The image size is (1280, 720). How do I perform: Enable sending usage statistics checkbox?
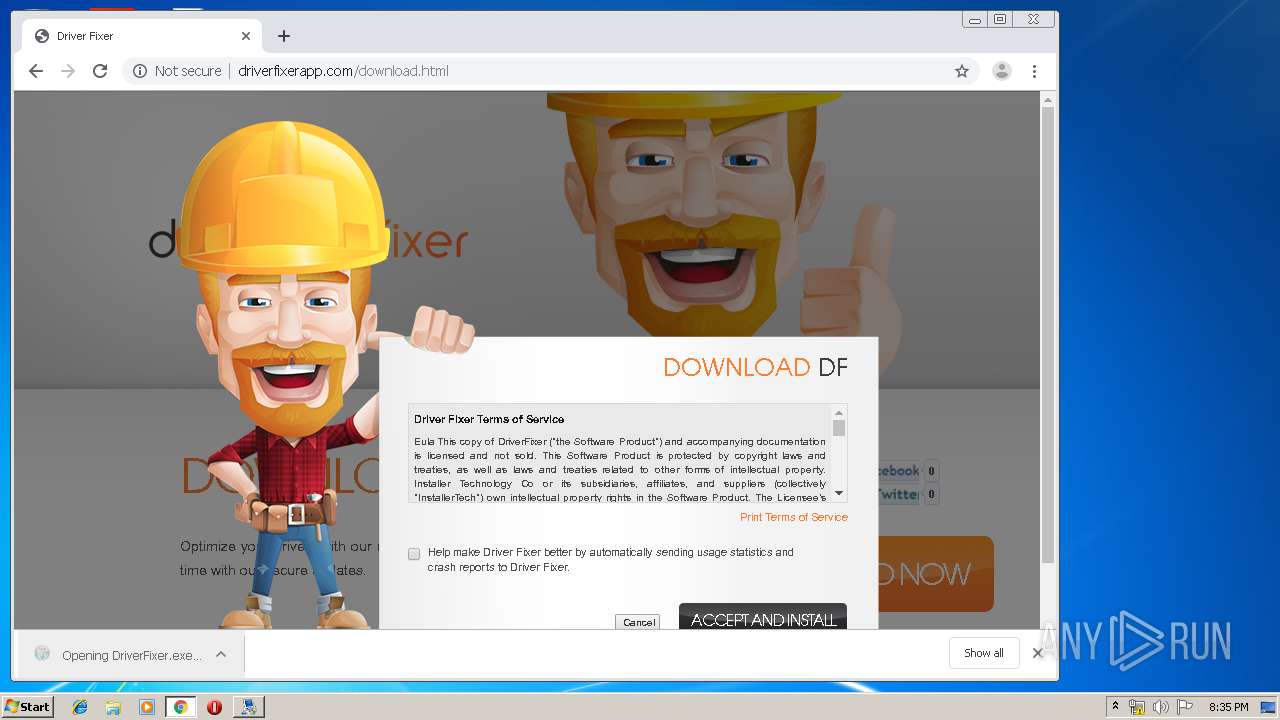tap(414, 554)
